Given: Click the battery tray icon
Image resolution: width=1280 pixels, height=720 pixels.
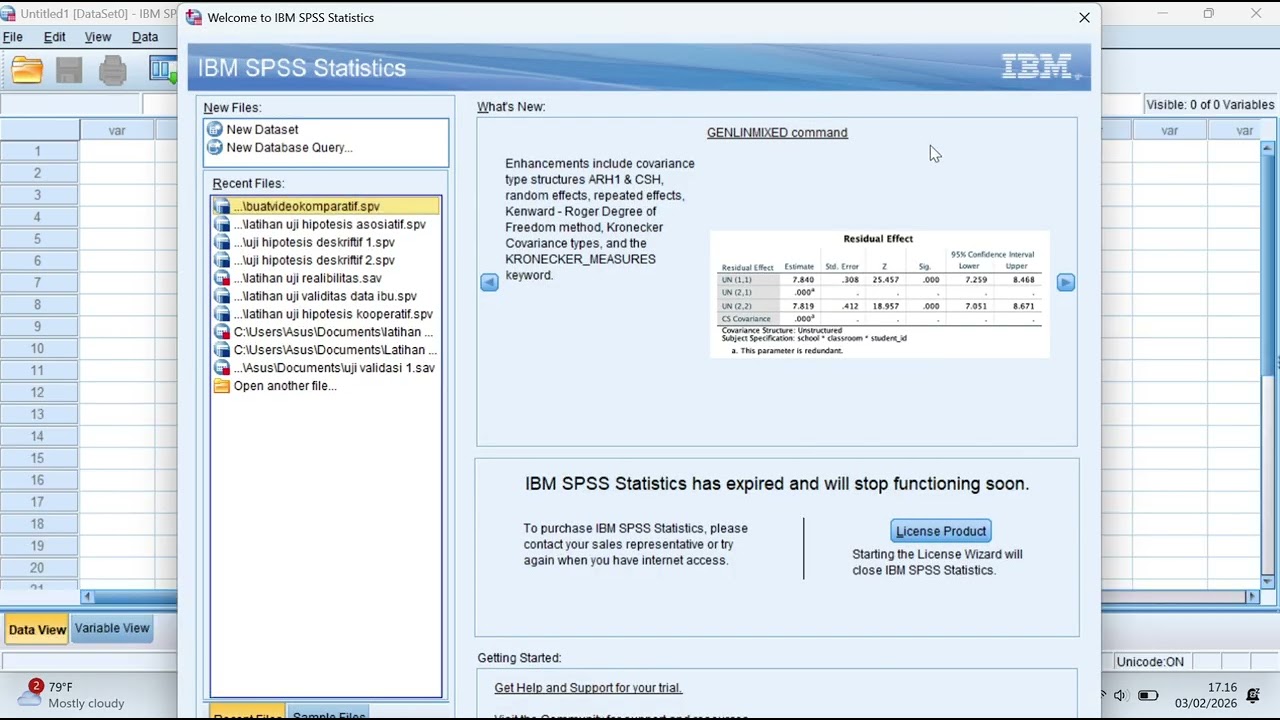Looking at the screenshot, I should [1148, 695].
